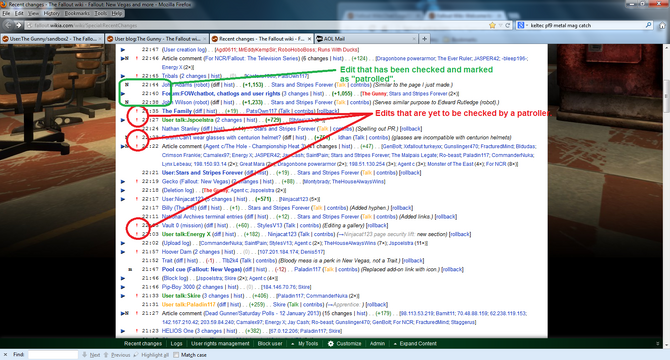
Task: Expand the Tribals grouped changes arrow
Action: click(123, 76)
